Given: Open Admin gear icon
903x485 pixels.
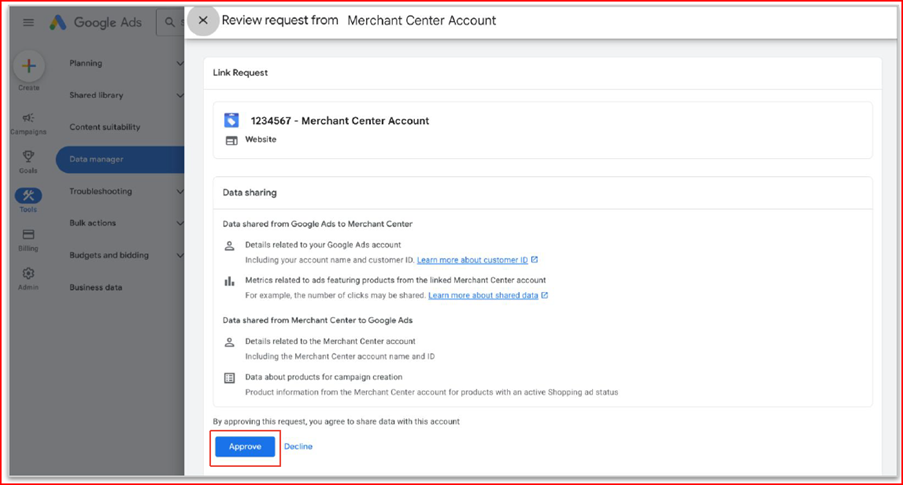Looking at the screenshot, I should click(x=28, y=276).
